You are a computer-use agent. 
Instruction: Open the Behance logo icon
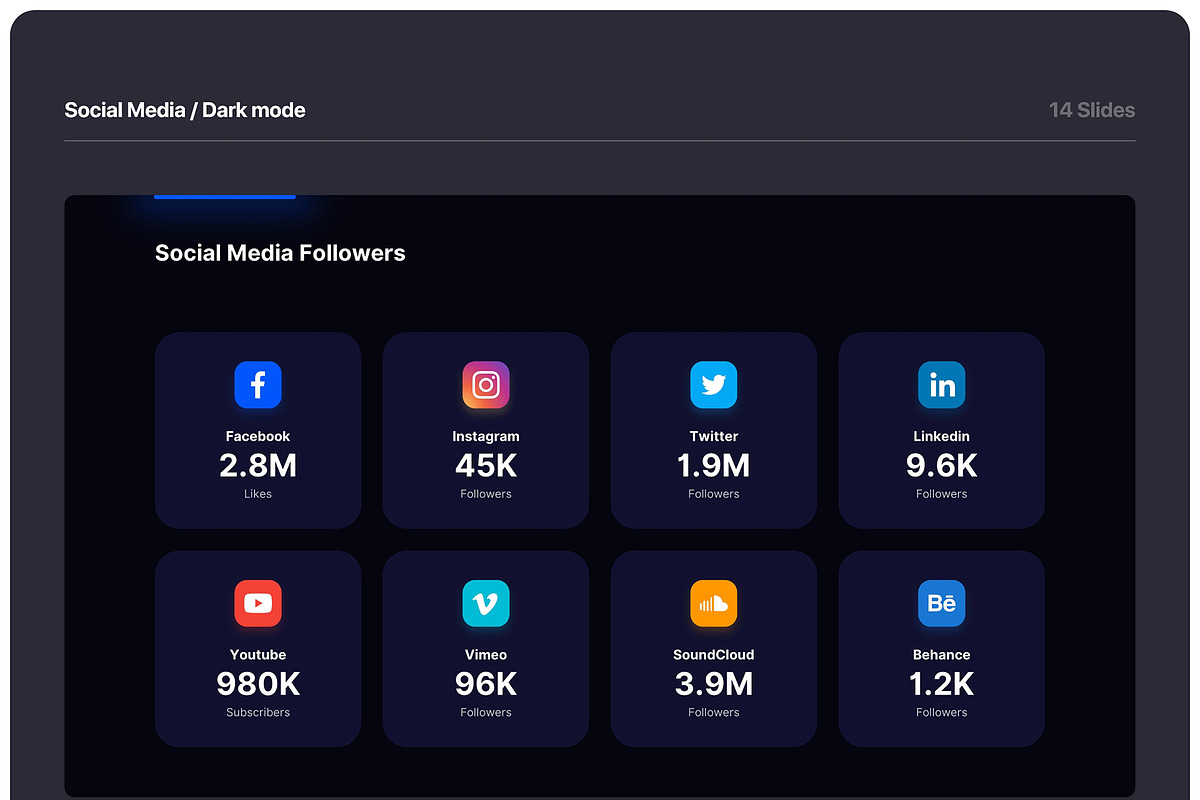click(x=942, y=603)
